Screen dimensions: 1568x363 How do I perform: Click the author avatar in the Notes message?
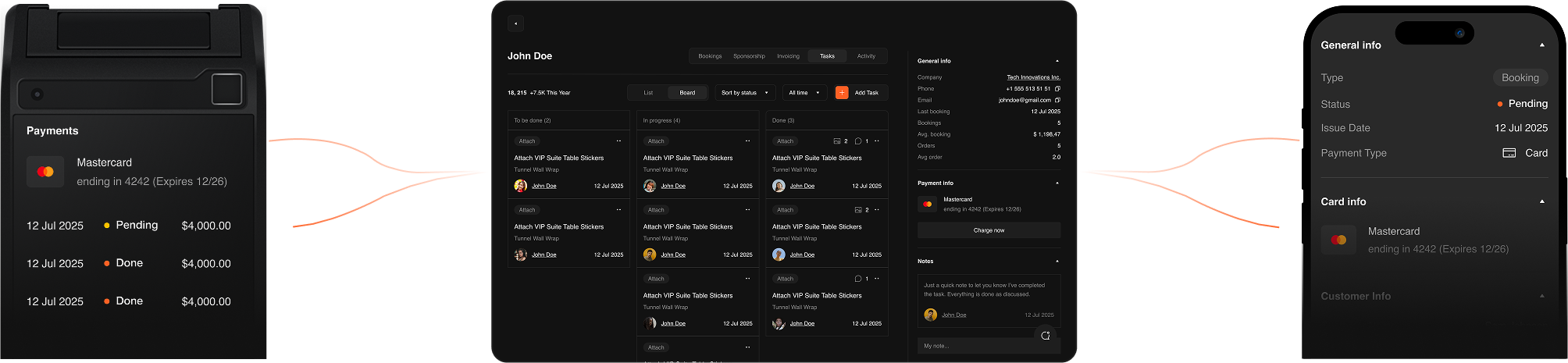pyautogui.click(x=930, y=315)
